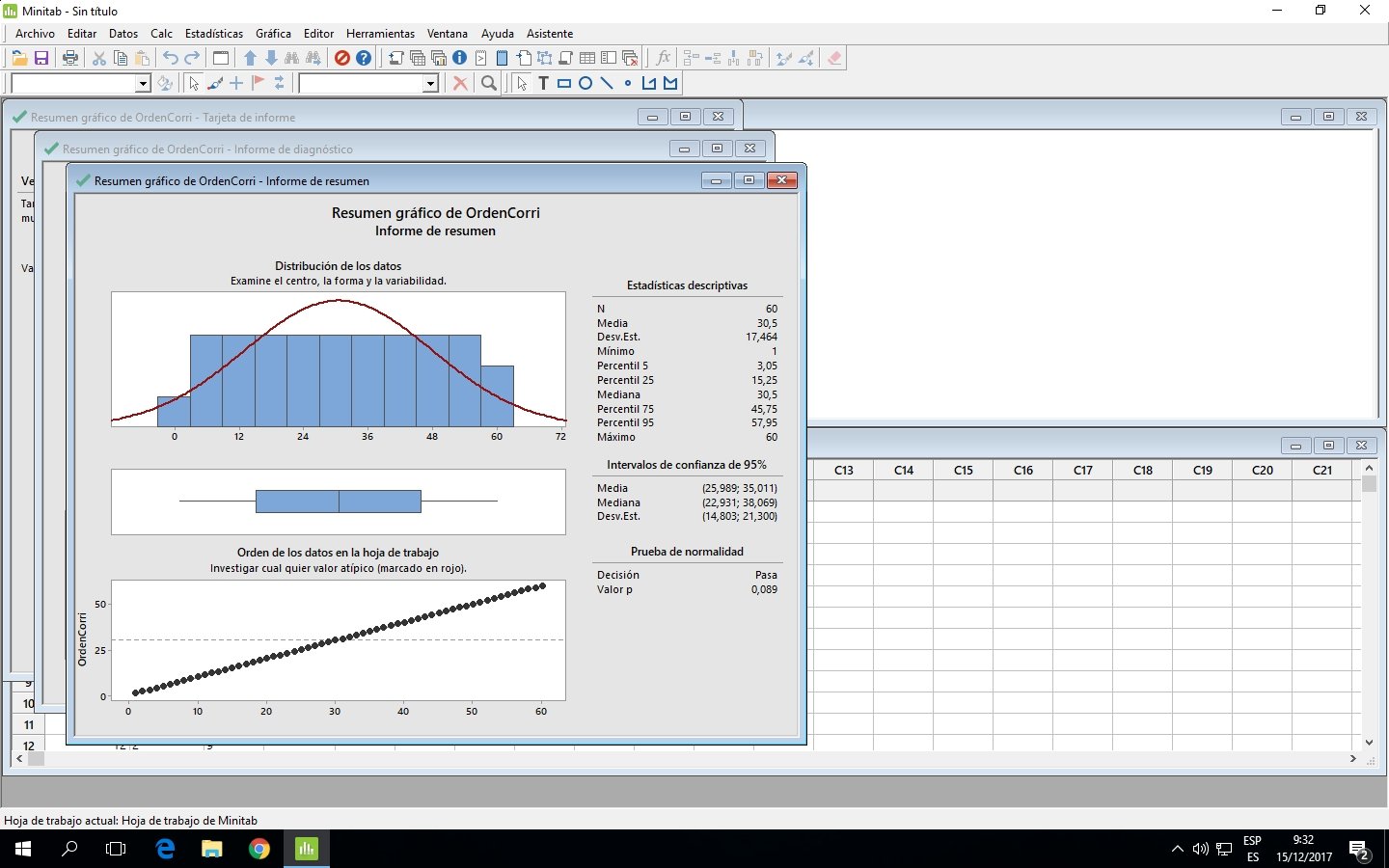Print the current window
Screen dimensions: 1389x868
(70, 59)
